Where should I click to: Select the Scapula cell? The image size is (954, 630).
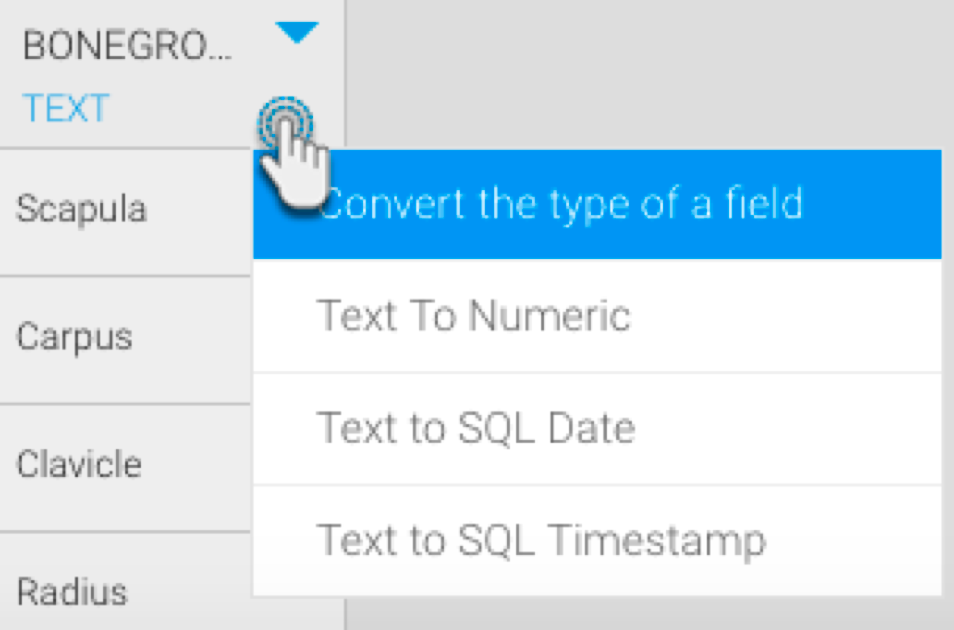(82, 209)
